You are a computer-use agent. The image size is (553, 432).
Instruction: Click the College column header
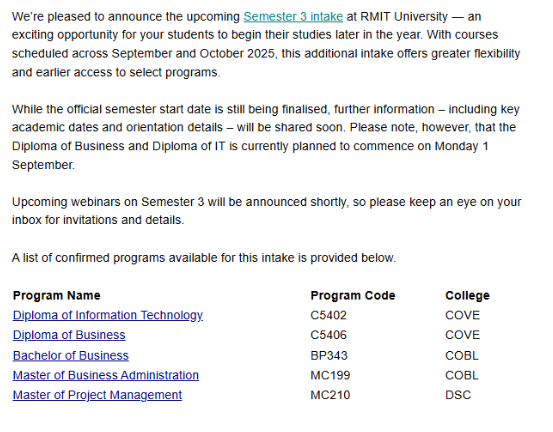468,295
